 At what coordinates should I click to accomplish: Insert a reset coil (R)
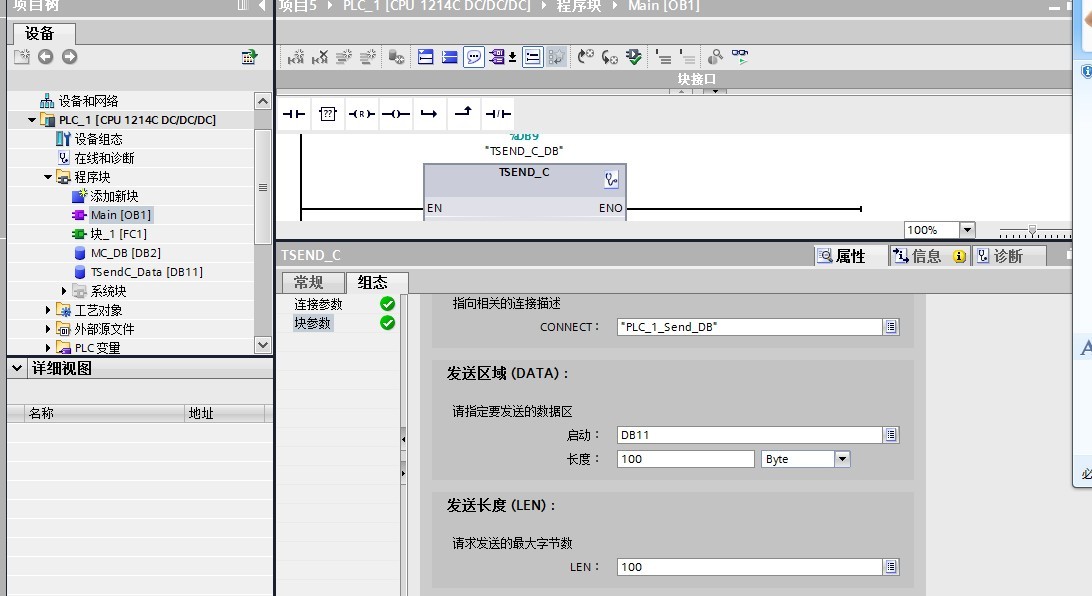(x=361, y=114)
